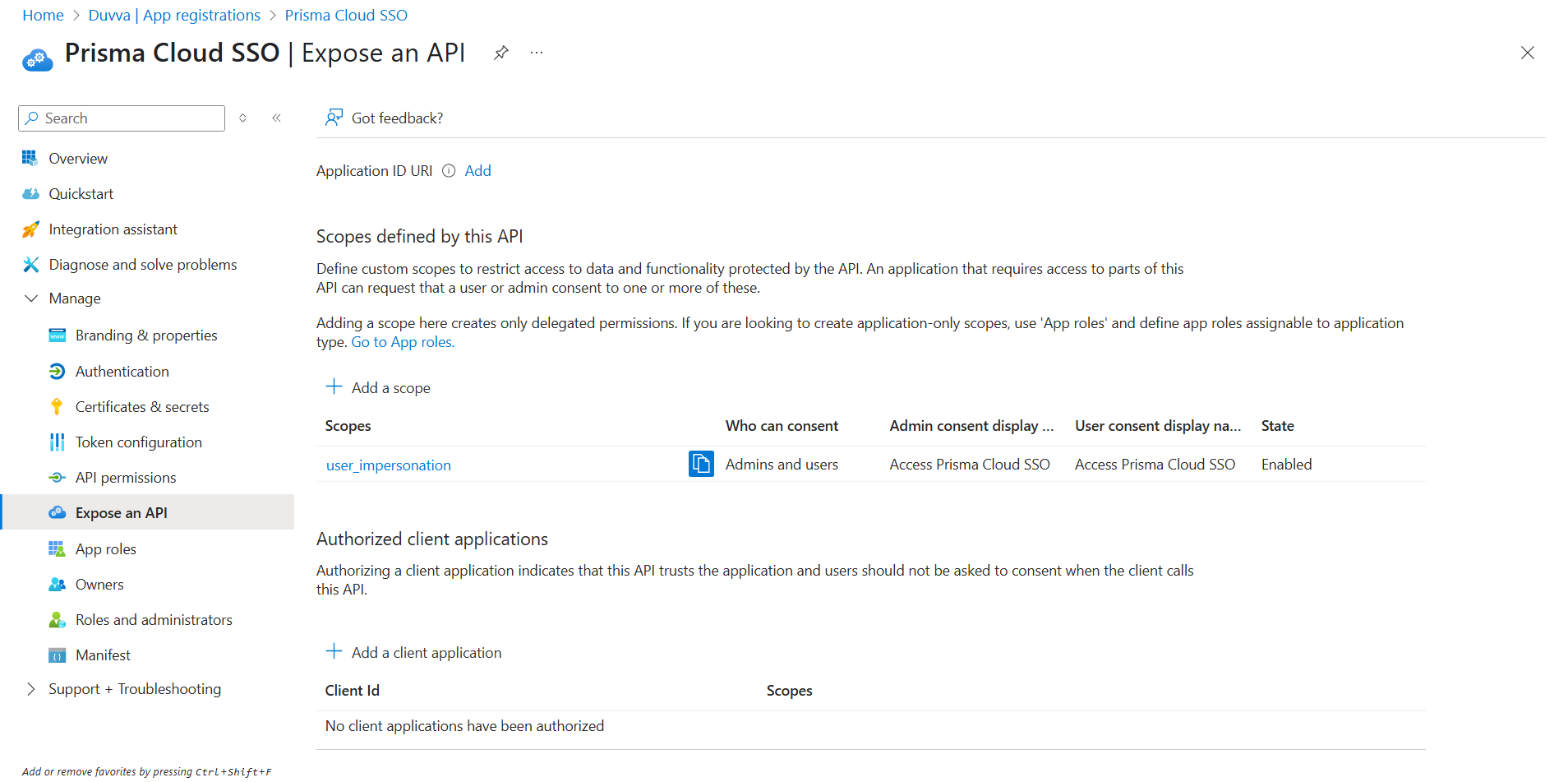Collapse the left navigation menu

[277, 118]
